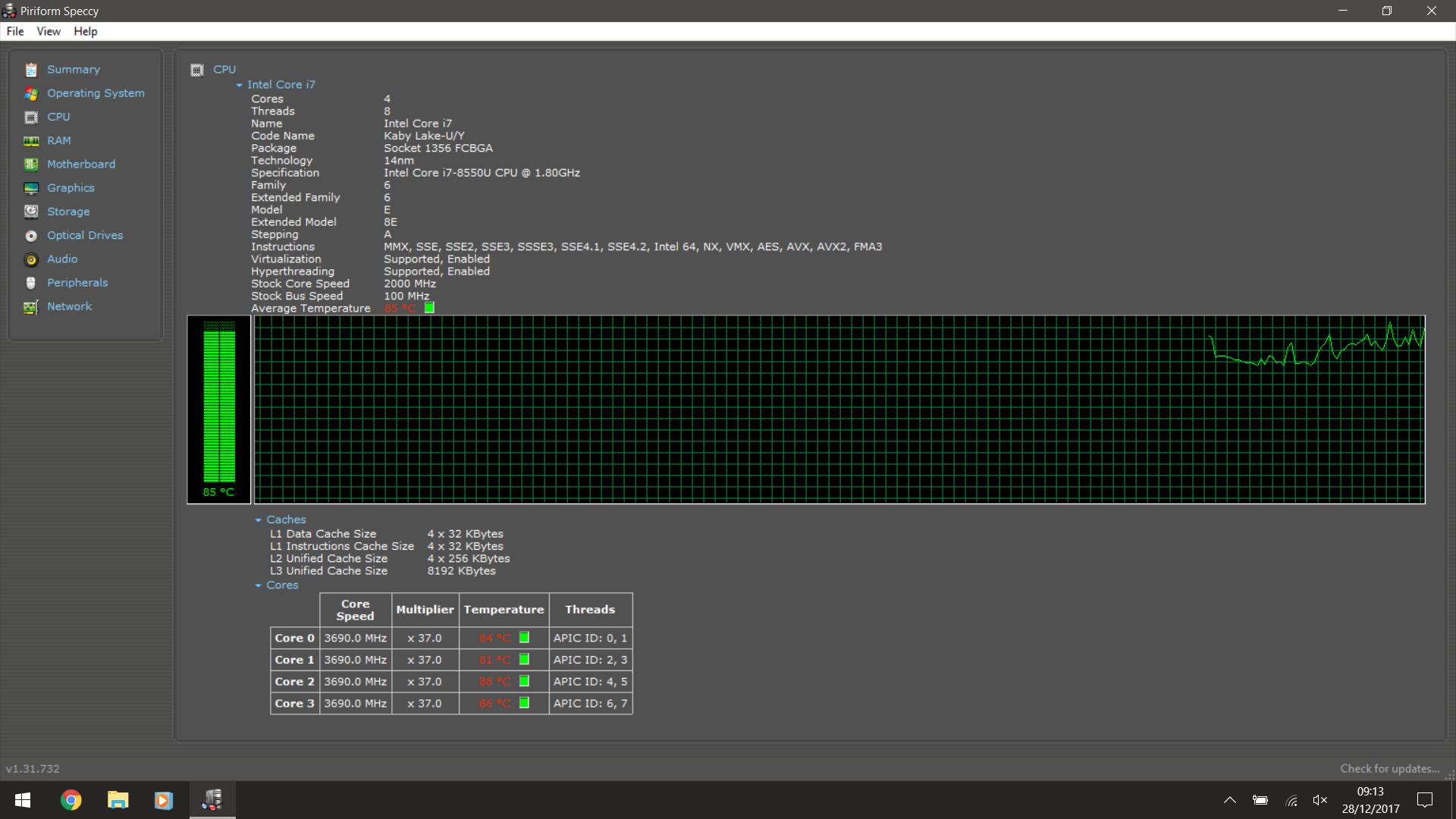Viewport: 1456px width, 819px height.
Task: Click the Optical Drives disc icon
Action: pyautogui.click(x=31, y=236)
